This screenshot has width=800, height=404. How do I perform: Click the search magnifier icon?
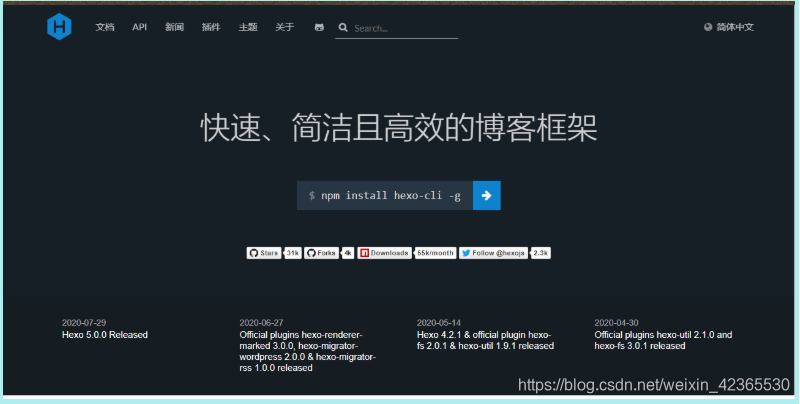click(x=343, y=28)
